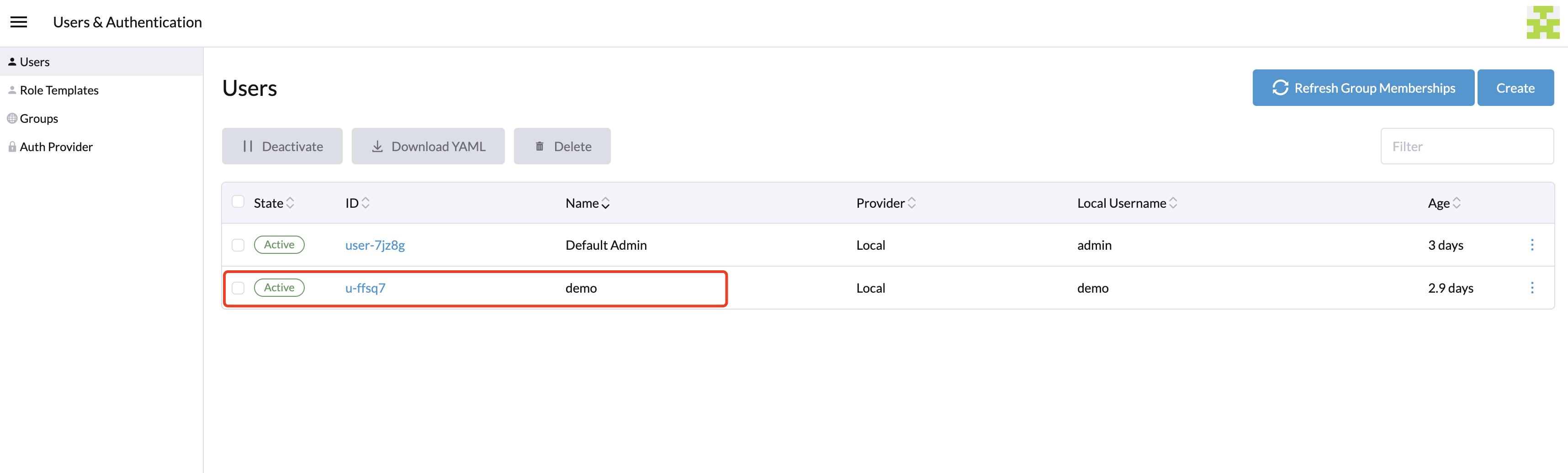This screenshot has height=473, width=1568.
Task: Switch to Role Templates in sidebar
Action: pos(59,90)
